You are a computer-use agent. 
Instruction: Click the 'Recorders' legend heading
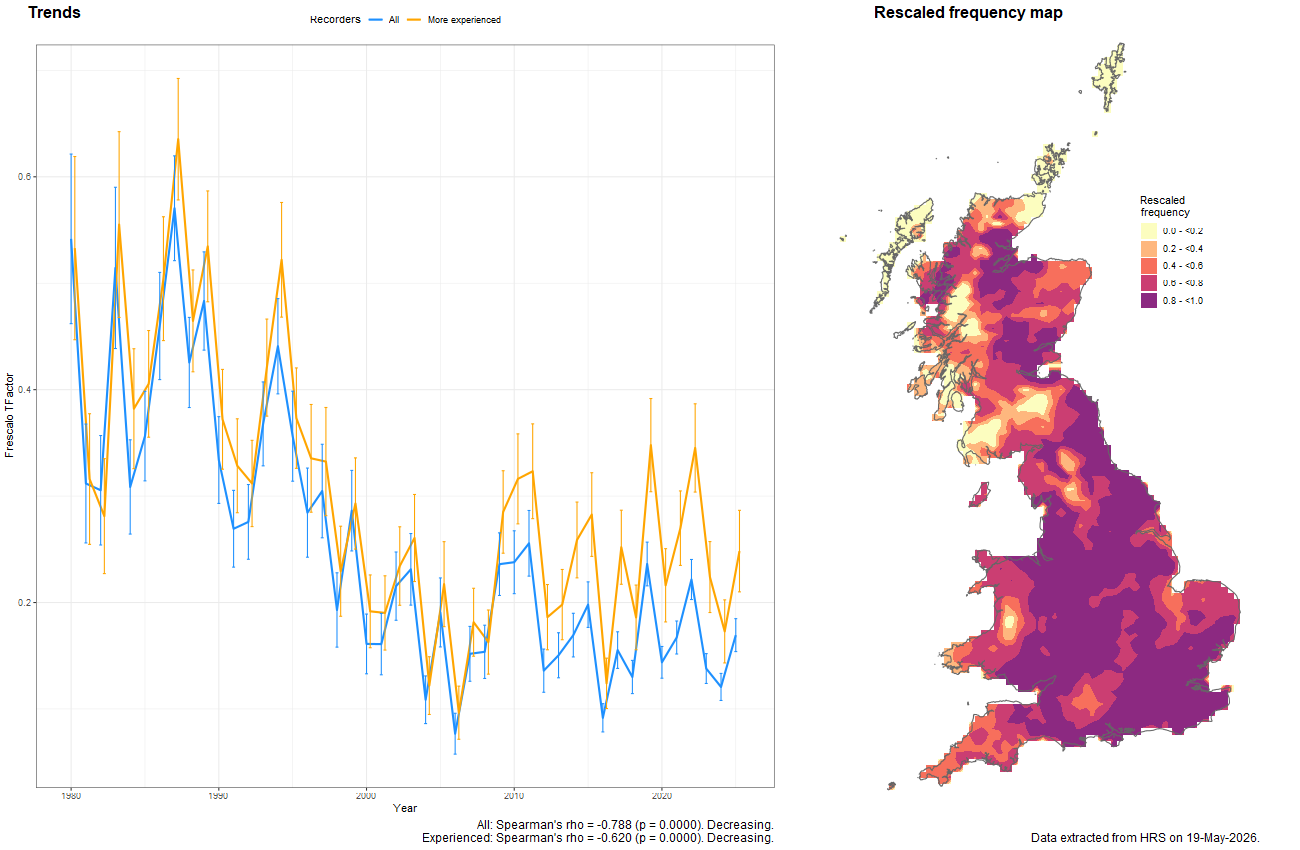click(x=335, y=20)
